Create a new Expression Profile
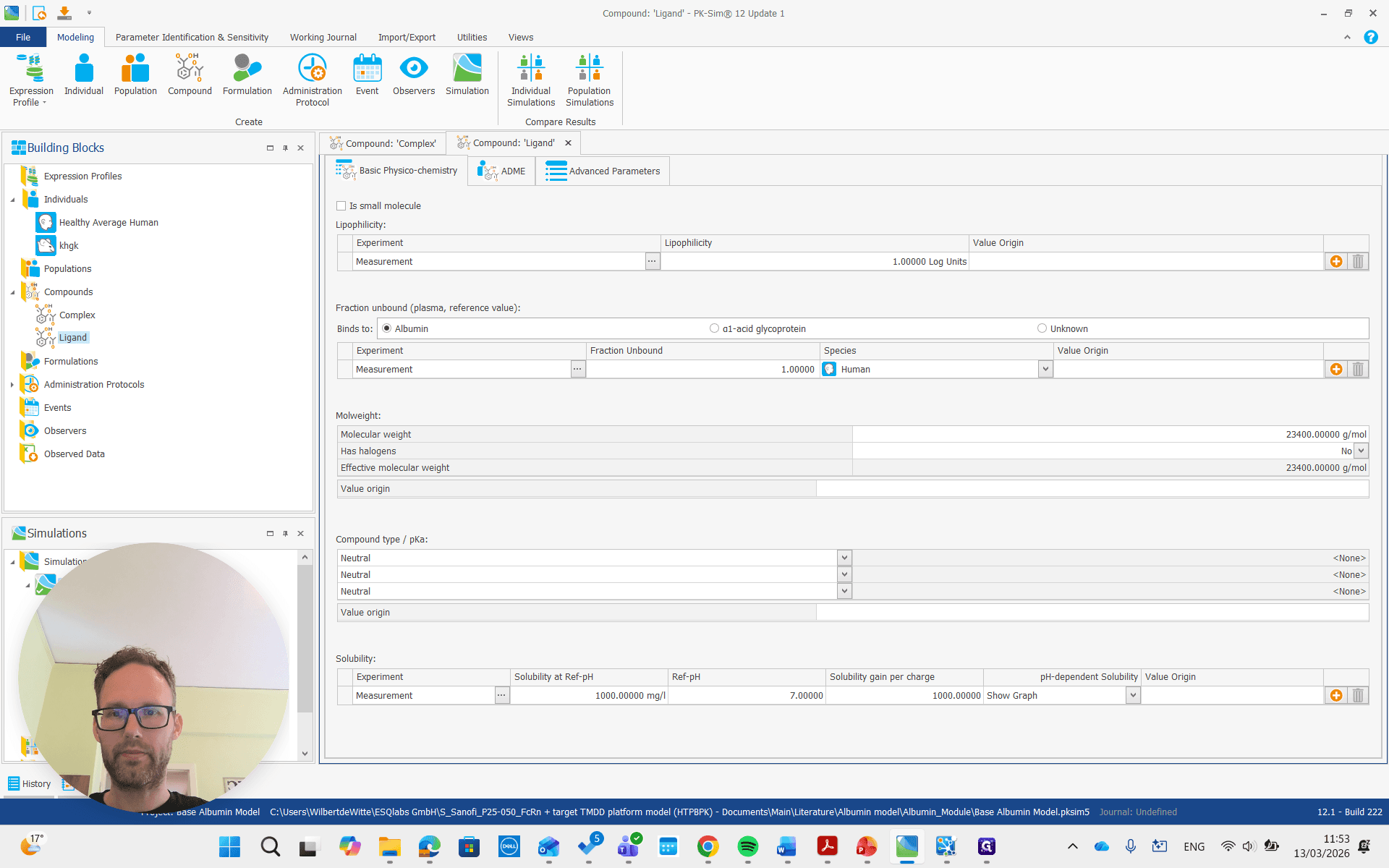Viewport: 1389px width, 868px height. pos(31,80)
